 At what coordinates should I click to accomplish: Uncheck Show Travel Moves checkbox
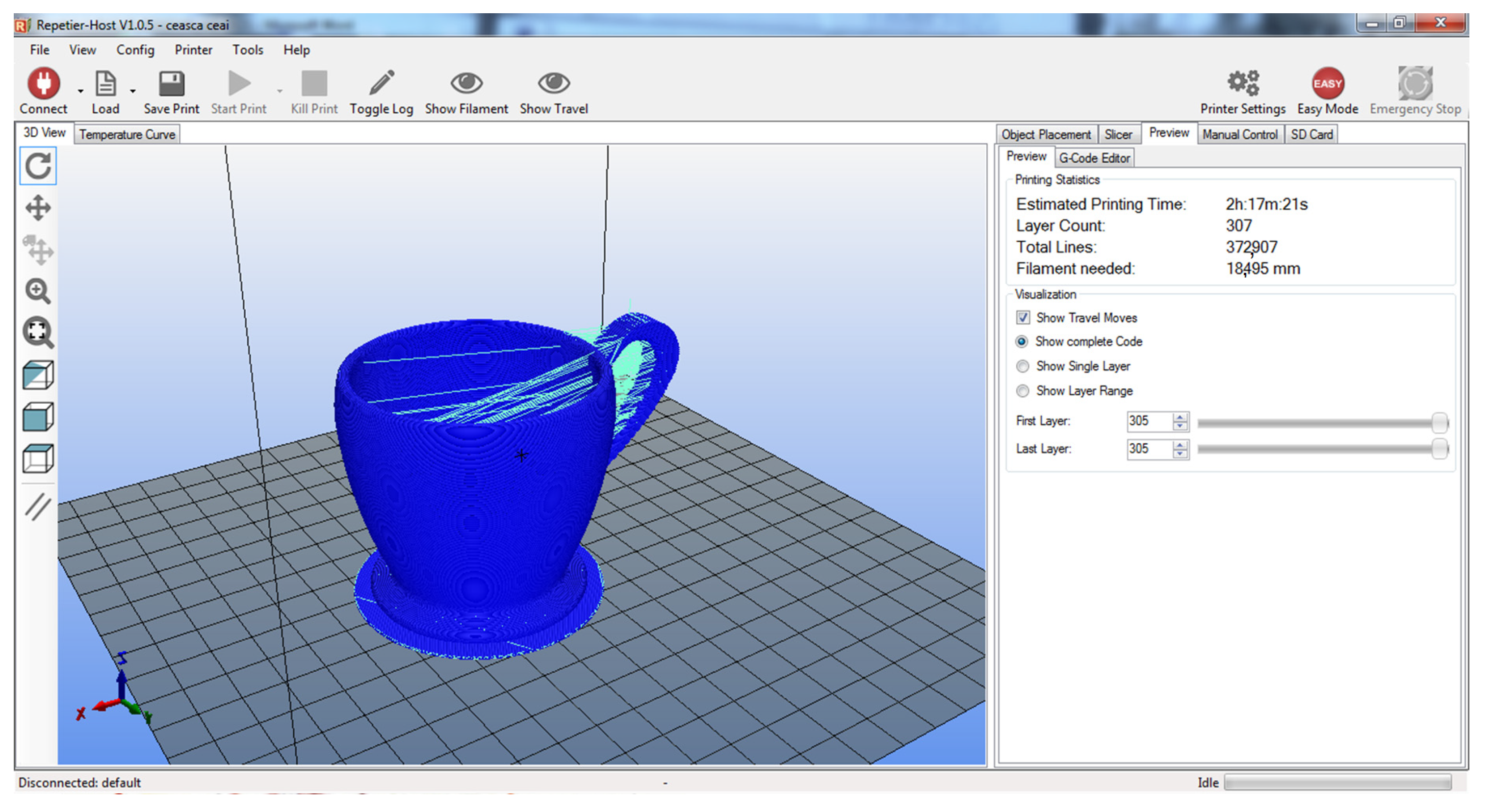click(x=1023, y=317)
